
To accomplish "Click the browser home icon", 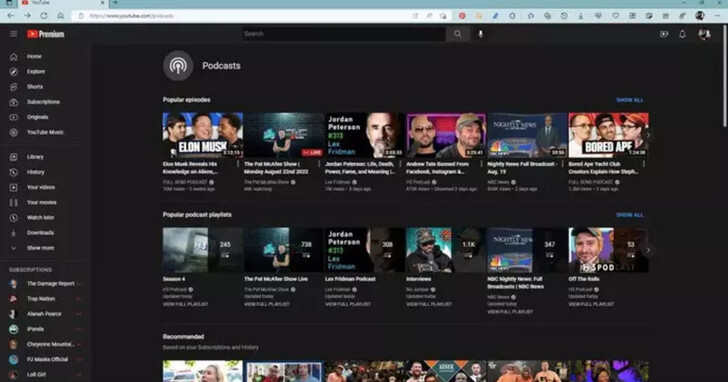I will pos(60,16).
